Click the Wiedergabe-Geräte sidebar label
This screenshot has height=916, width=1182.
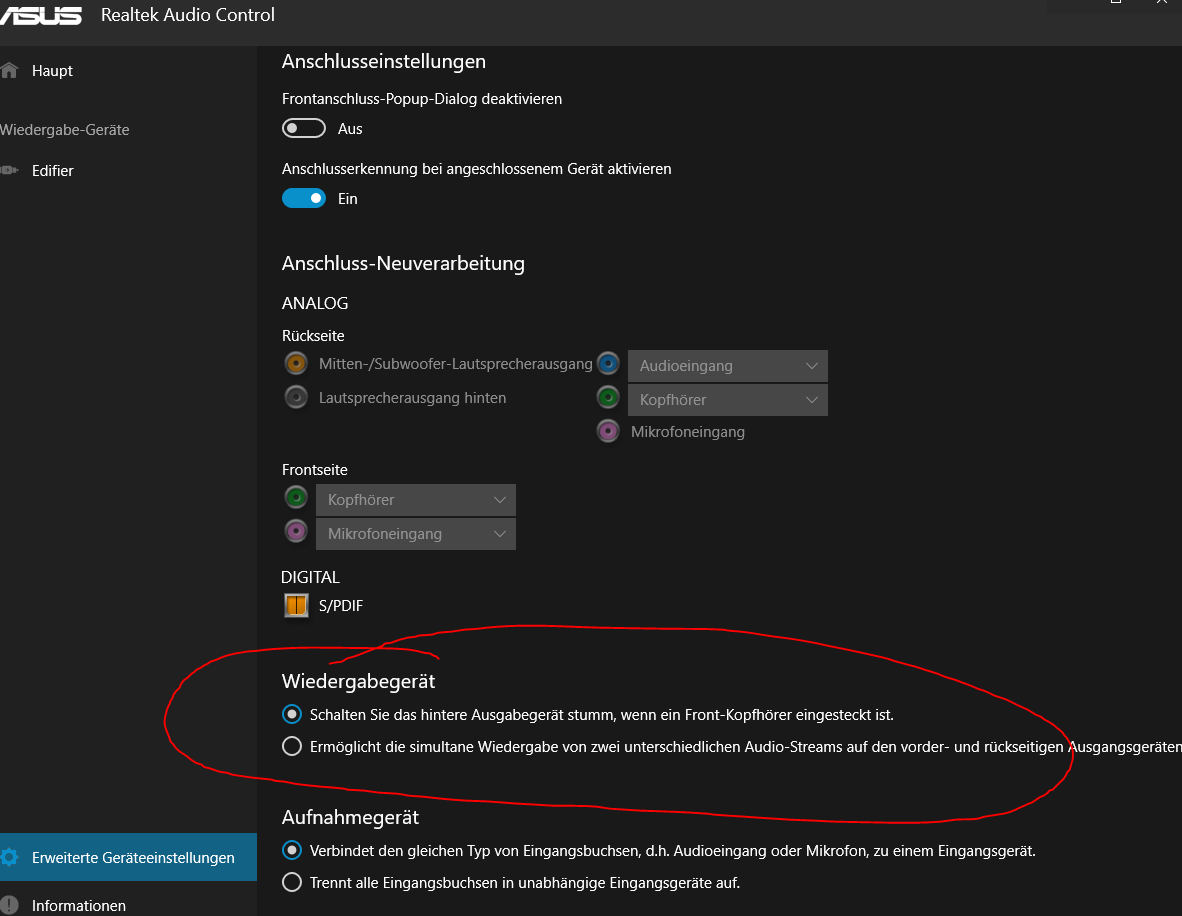coord(65,130)
